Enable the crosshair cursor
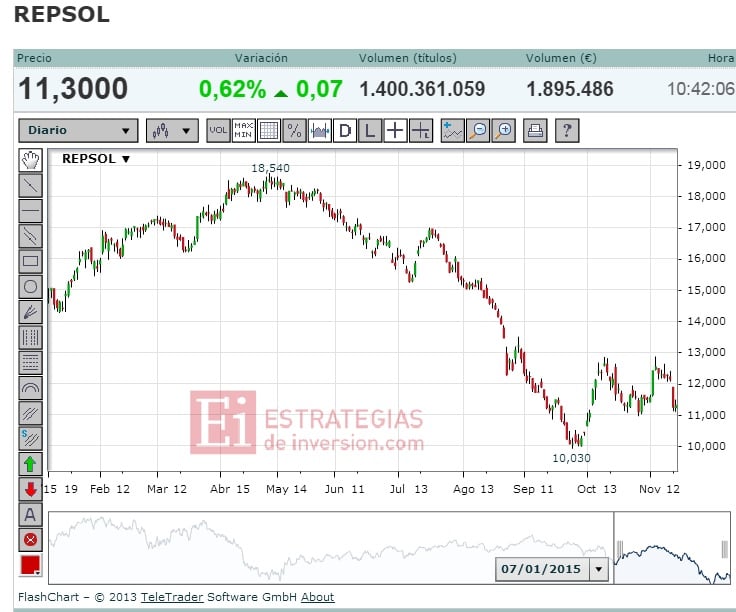The image size is (736, 612). coord(396,130)
